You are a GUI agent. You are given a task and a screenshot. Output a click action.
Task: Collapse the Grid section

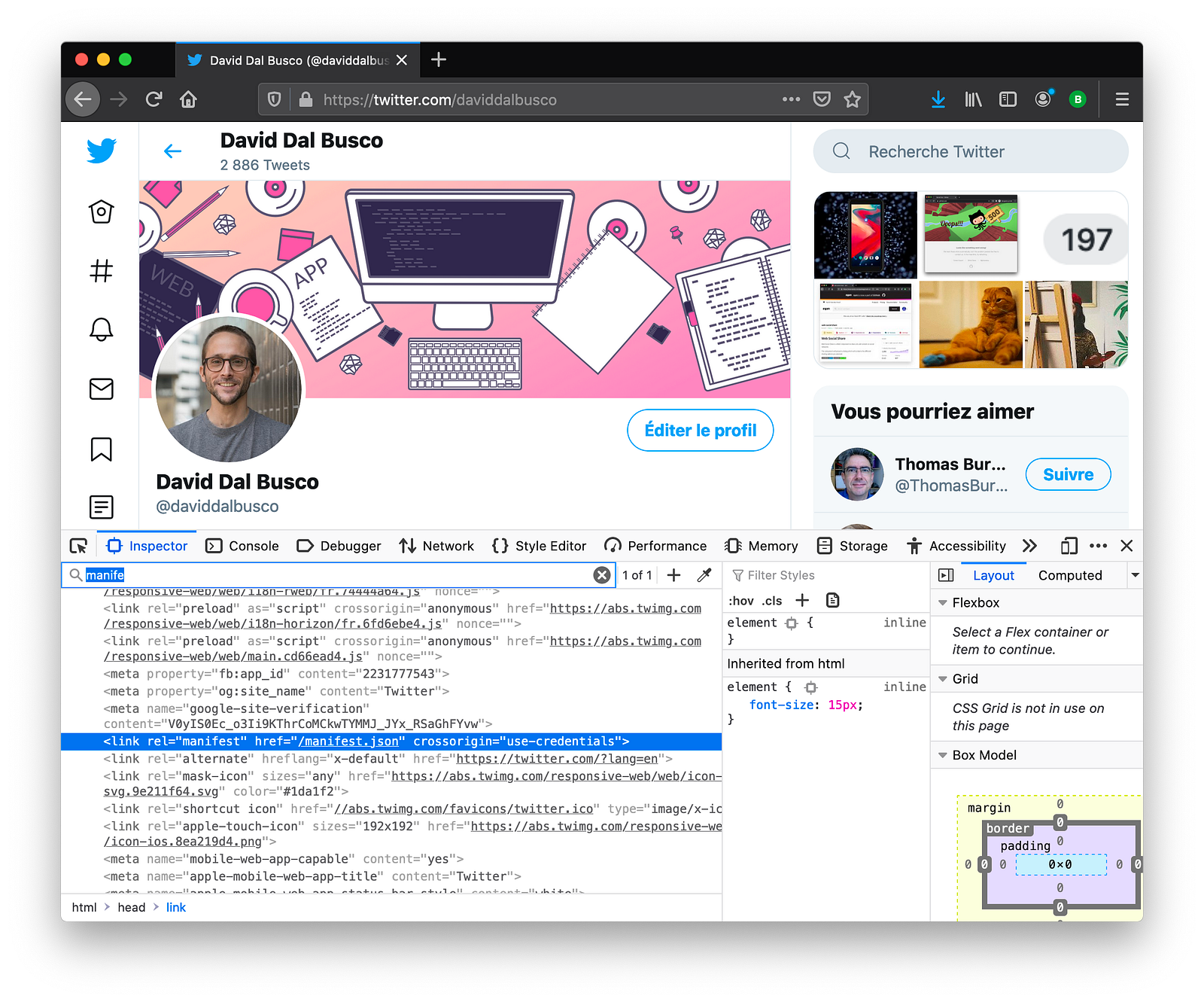click(942, 679)
